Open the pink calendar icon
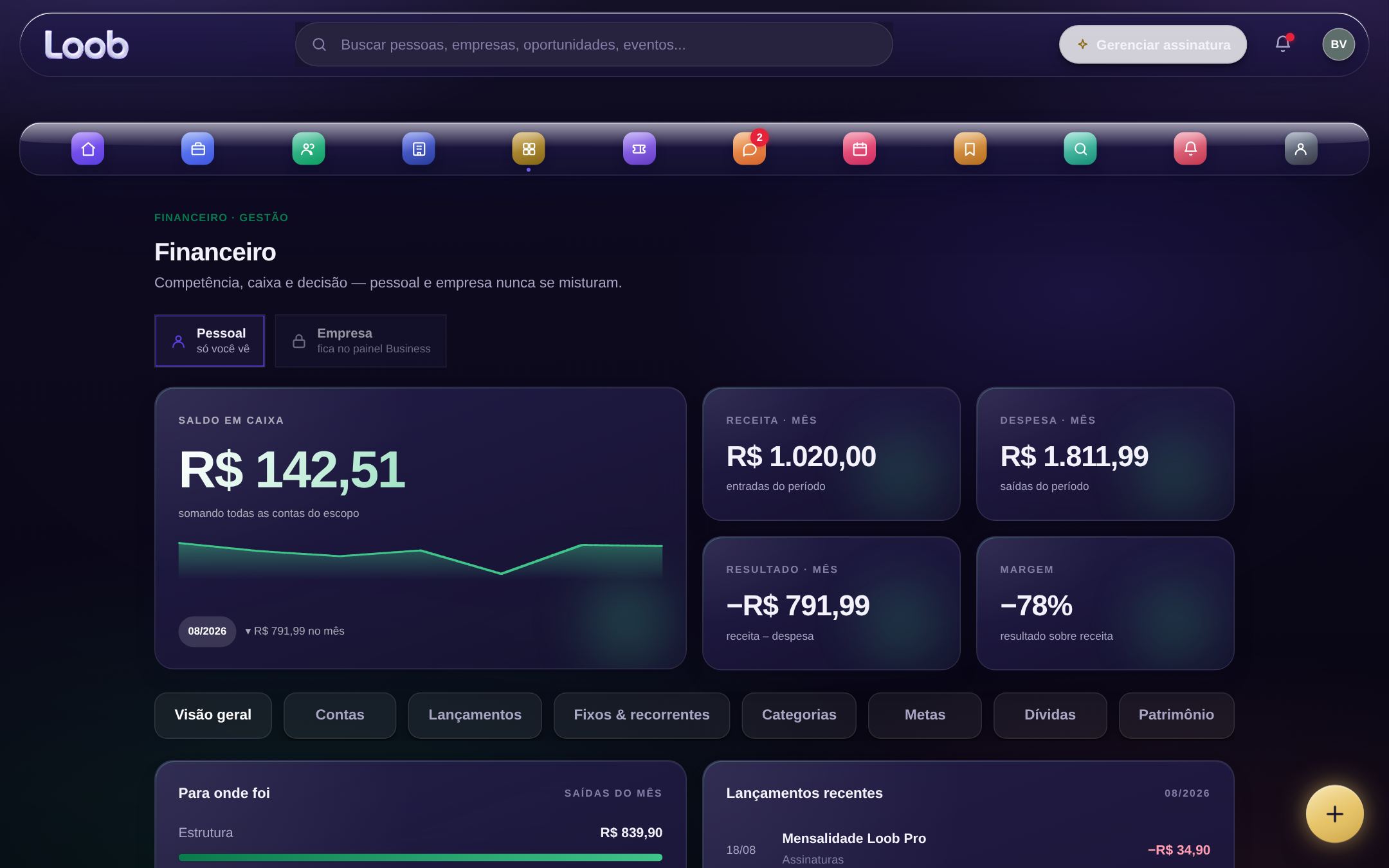Viewport: 1389px width, 868px height. [x=860, y=149]
